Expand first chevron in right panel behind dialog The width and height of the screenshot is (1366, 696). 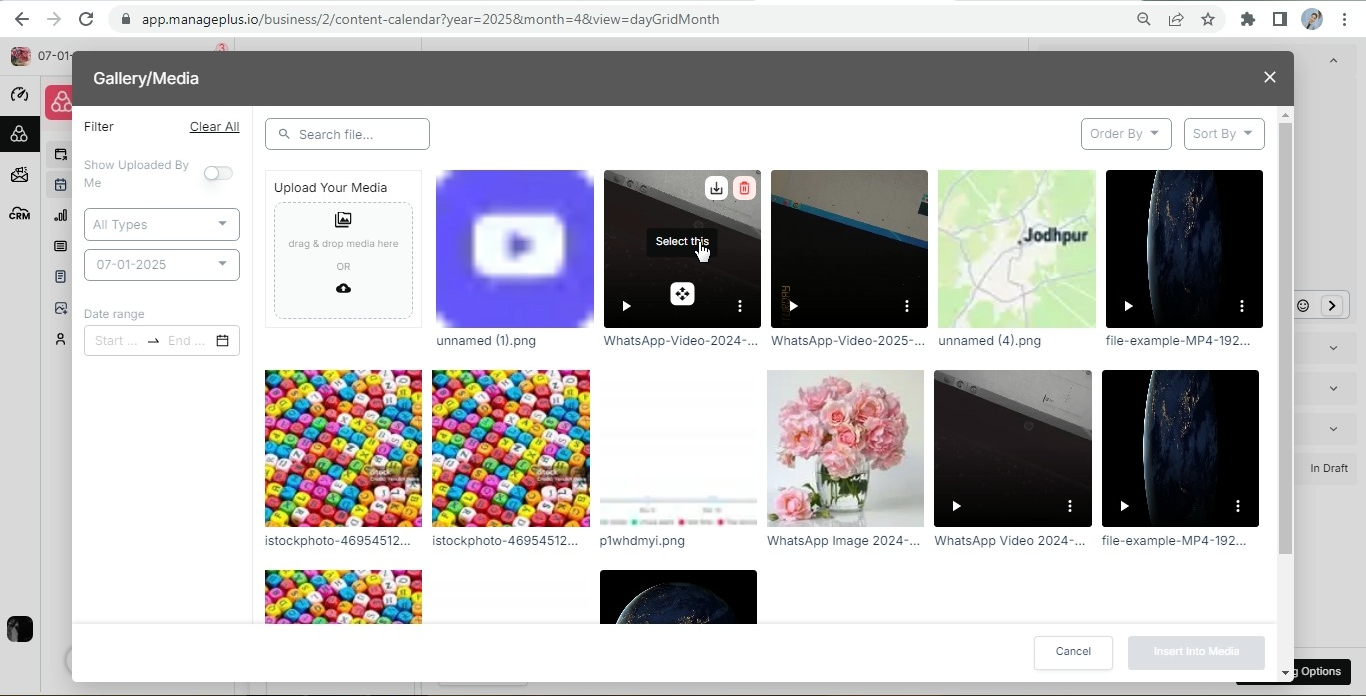[1333, 348]
